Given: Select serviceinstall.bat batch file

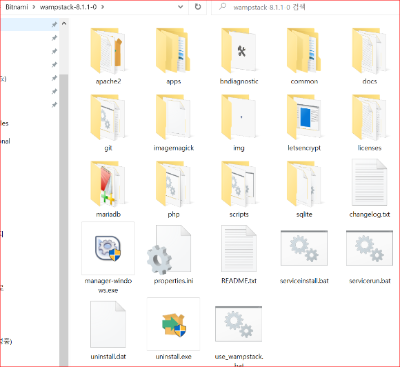Looking at the screenshot, I should pos(304,257).
